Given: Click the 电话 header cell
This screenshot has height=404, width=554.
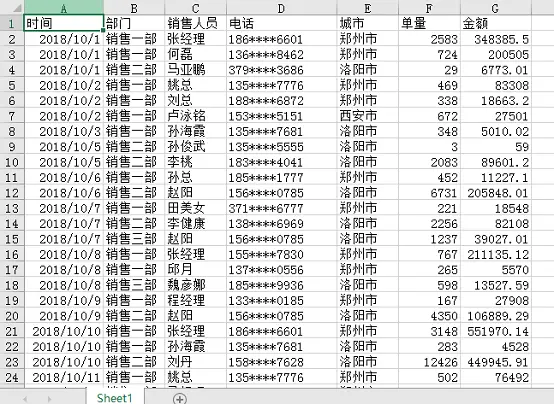Looking at the screenshot, I should click(x=282, y=23).
